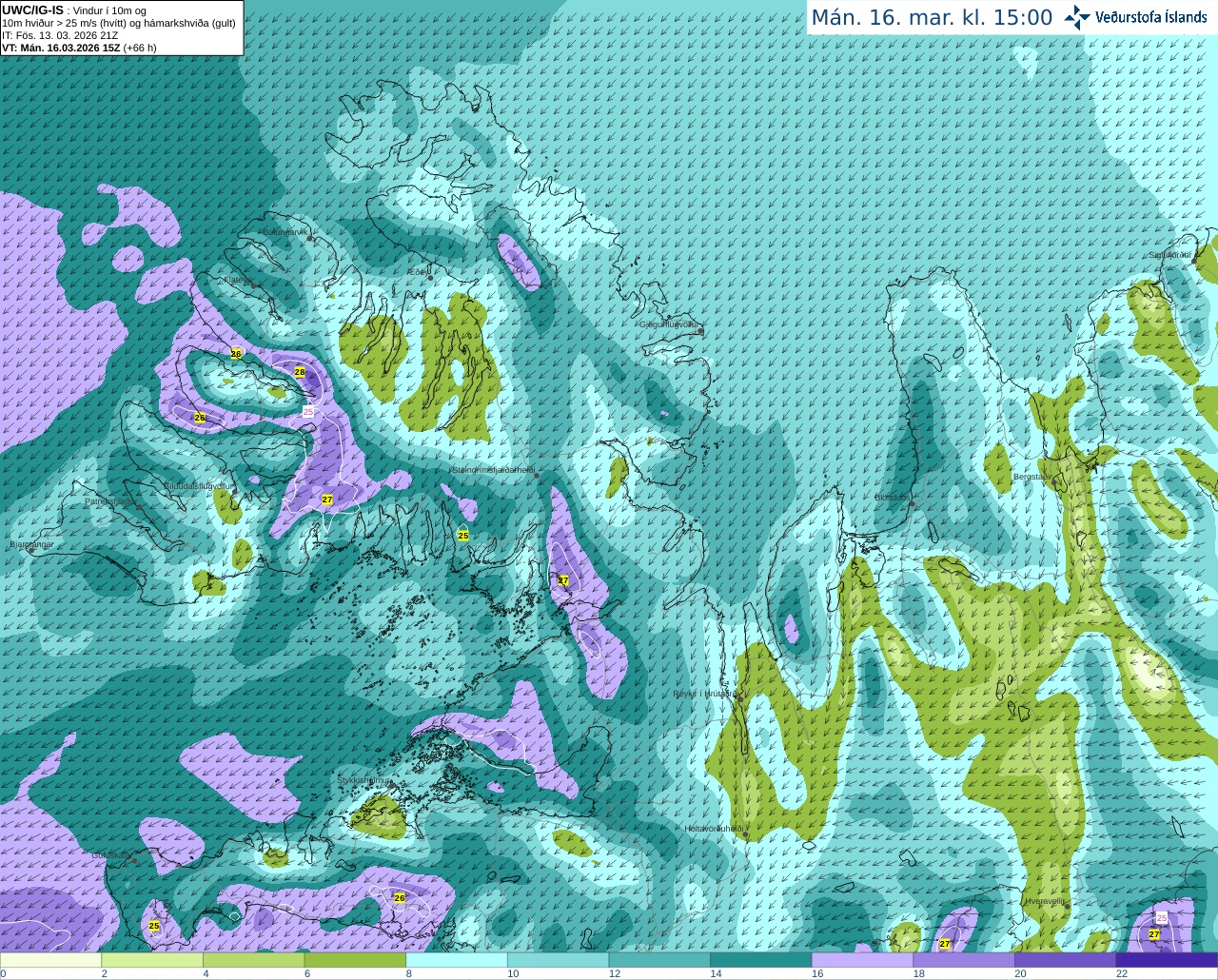Click the white 25 label in the bottom-right corner
This screenshot has height=980, width=1218.
point(1162,917)
